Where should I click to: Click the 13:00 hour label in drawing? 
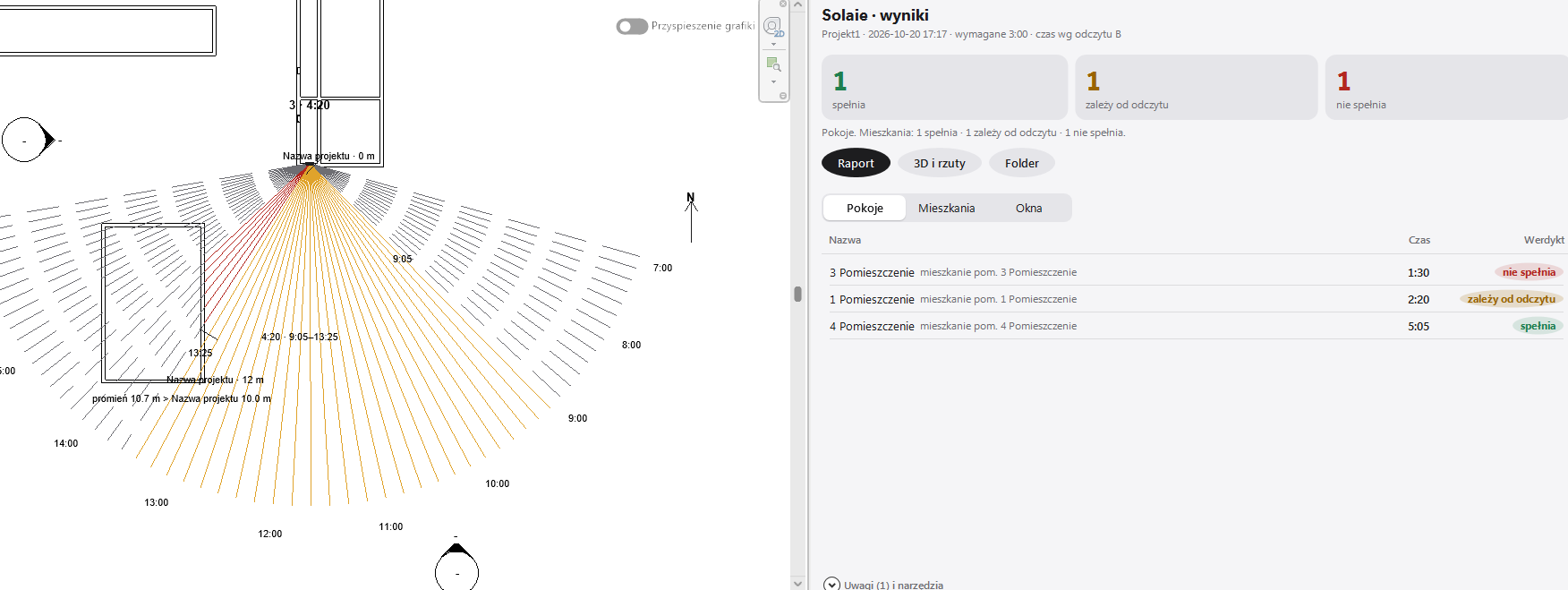point(156,502)
